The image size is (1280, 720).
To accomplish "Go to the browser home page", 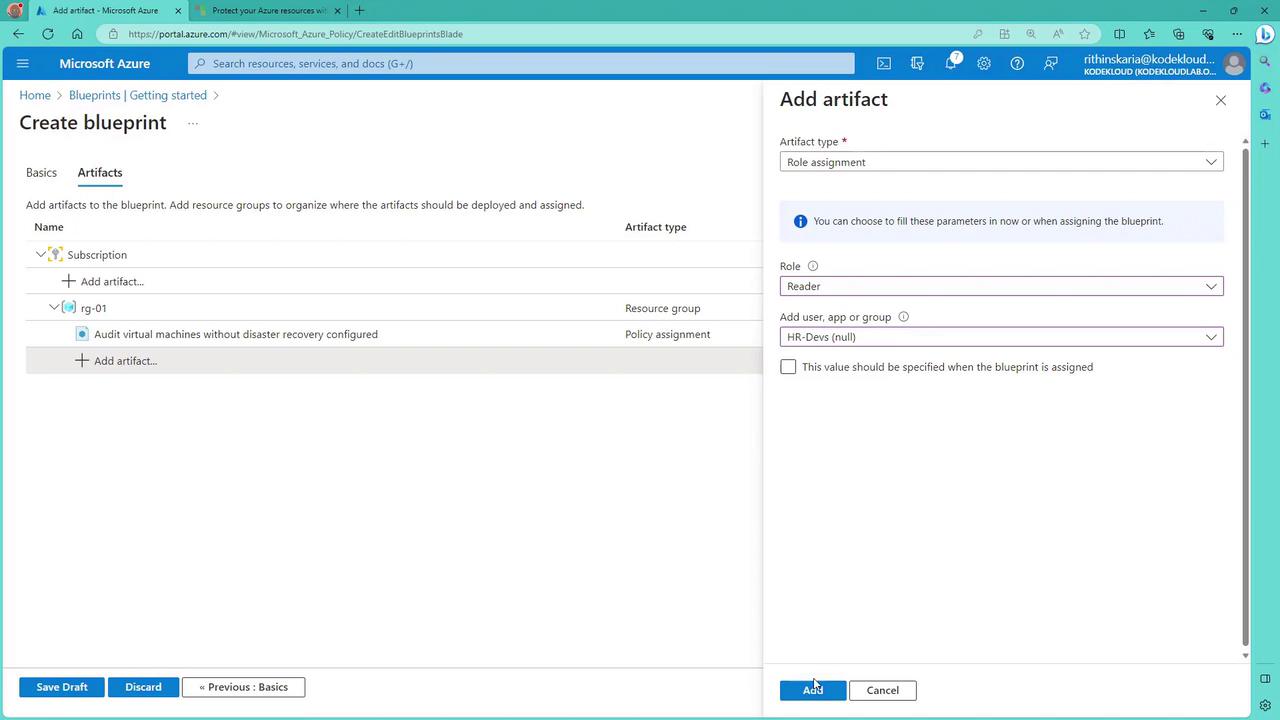I will (77, 34).
